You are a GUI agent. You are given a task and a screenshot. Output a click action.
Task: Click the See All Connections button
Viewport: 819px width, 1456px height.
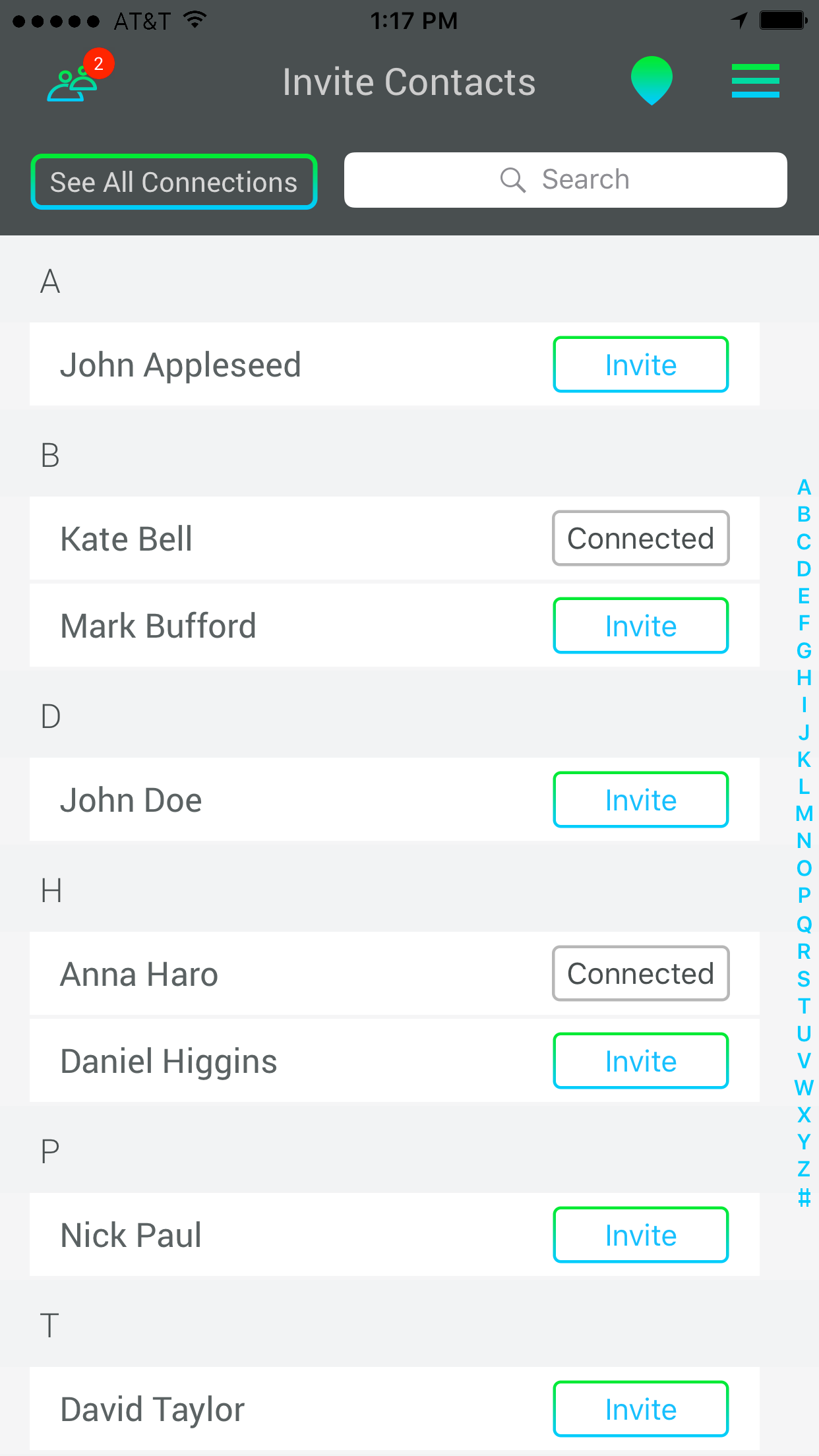tap(174, 182)
